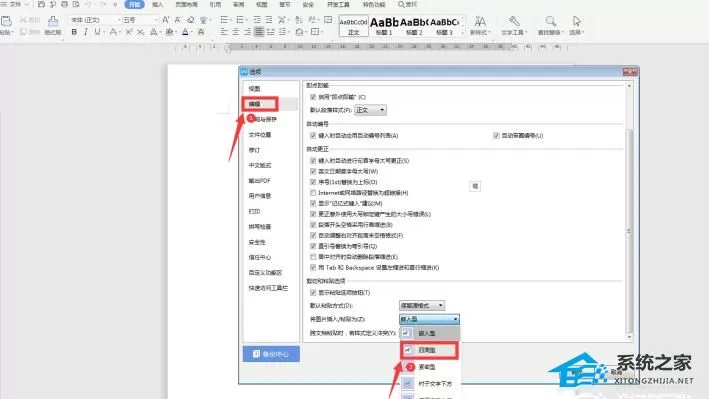Toggle sentence capitalization checkbox (S)
The height and width of the screenshot is (399, 709).
pos(313,161)
